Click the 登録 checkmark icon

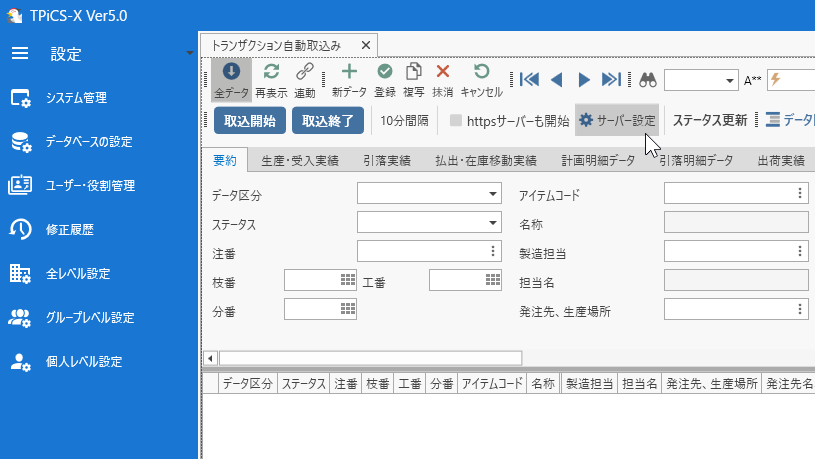[x=385, y=80]
